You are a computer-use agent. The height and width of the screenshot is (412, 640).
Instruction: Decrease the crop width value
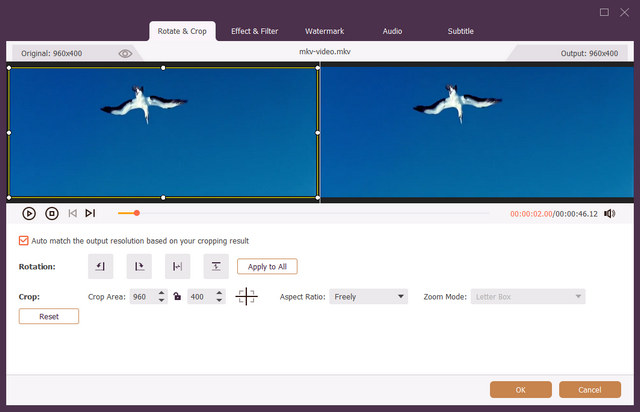coord(162,300)
